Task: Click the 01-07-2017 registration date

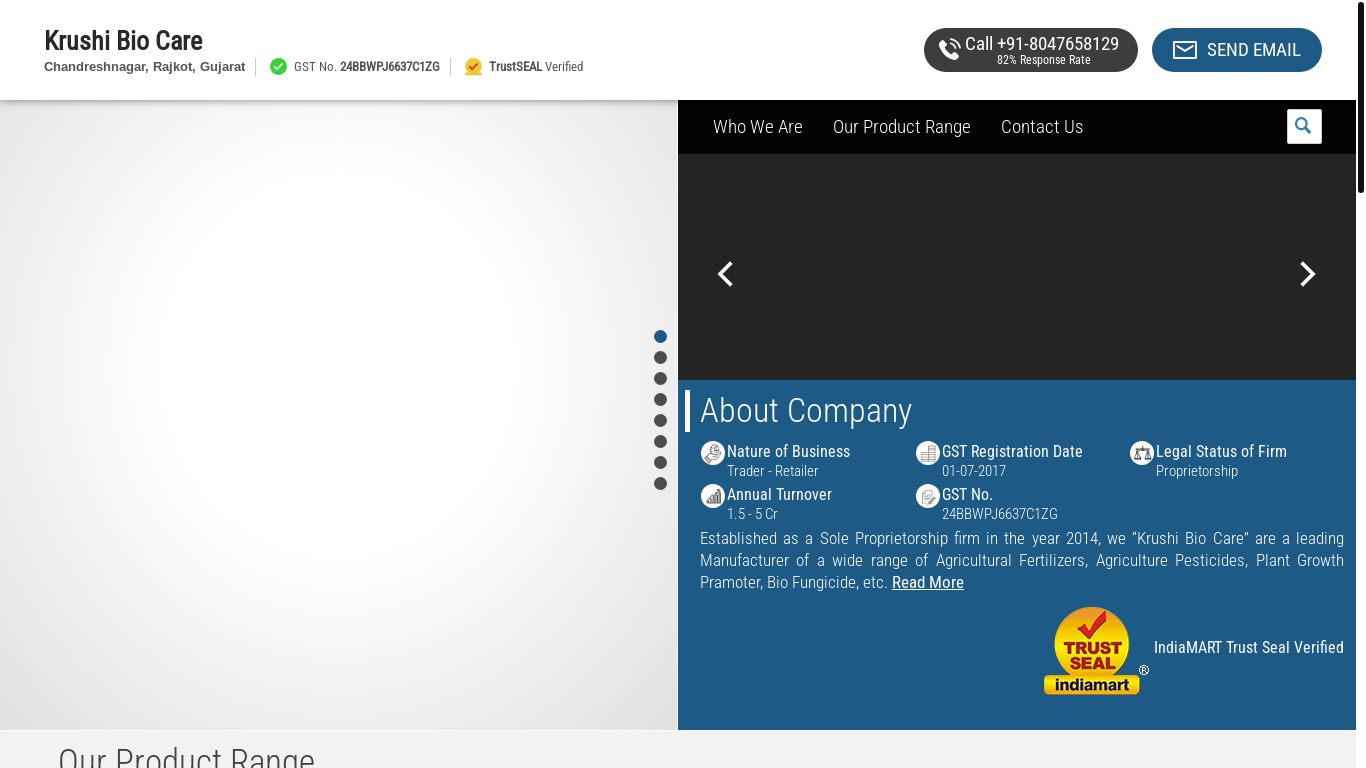Action: point(974,471)
